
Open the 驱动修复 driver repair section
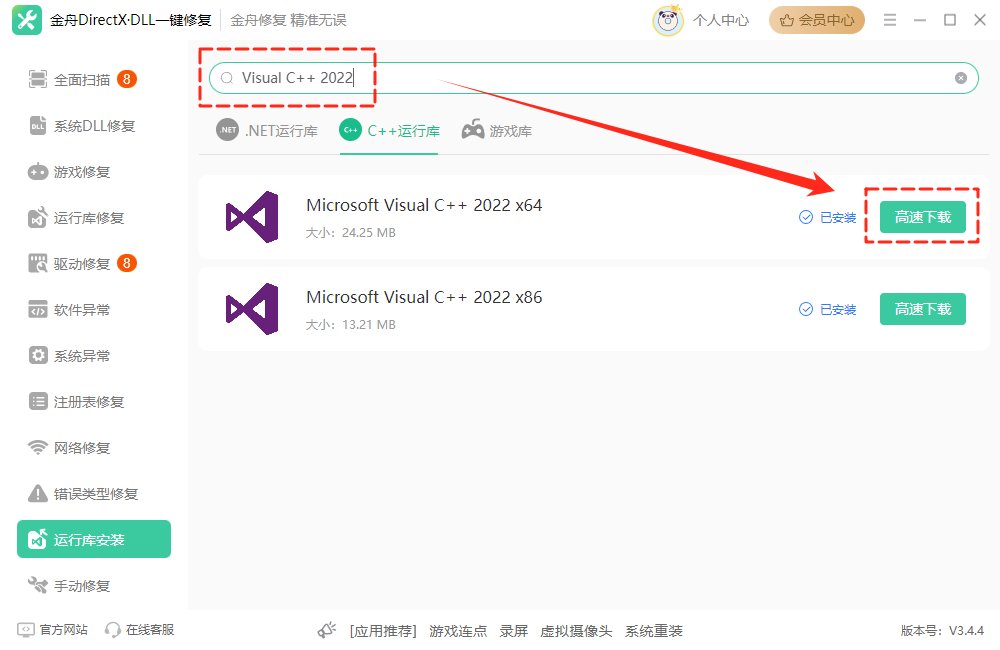pos(82,263)
